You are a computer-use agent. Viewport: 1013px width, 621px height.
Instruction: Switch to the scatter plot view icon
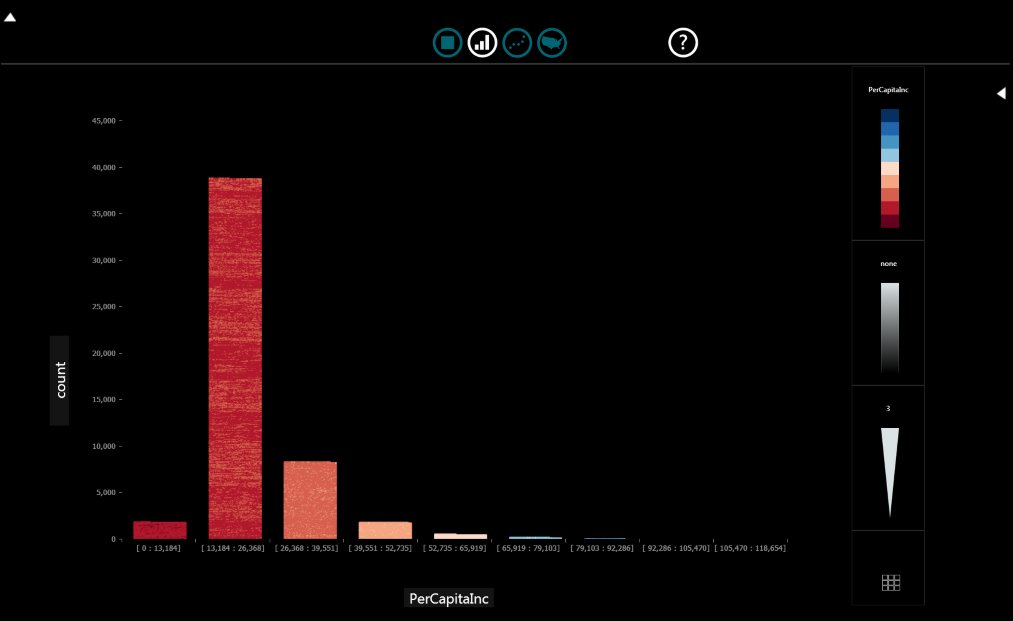tap(517, 43)
